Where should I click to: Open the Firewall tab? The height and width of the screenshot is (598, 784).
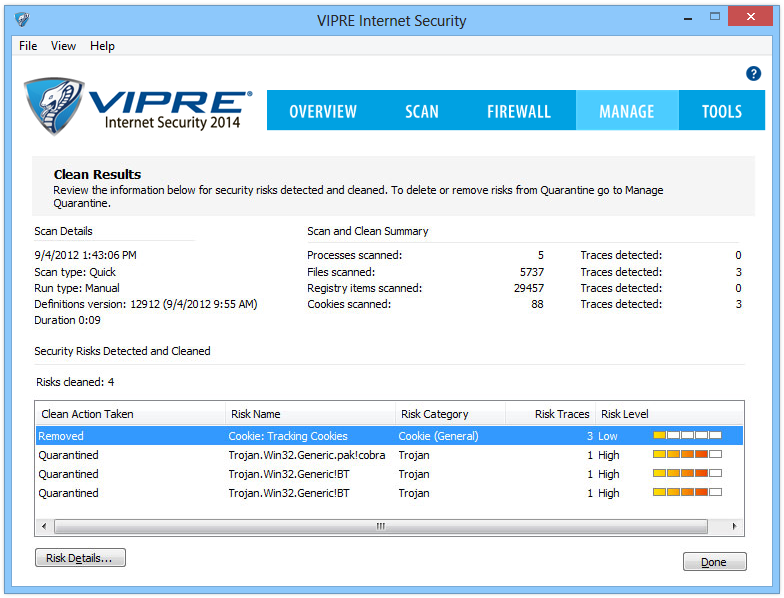click(x=518, y=111)
